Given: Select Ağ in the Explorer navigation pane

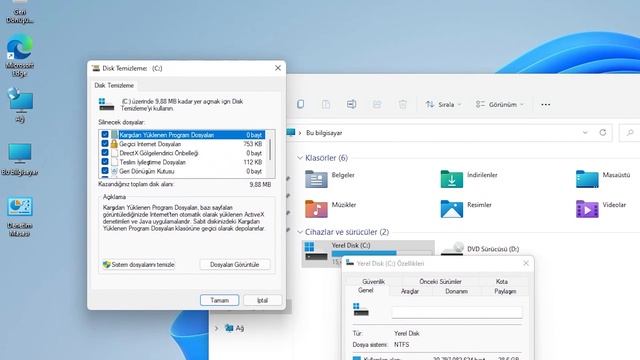Looking at the screenshot, I should point(235,328).
